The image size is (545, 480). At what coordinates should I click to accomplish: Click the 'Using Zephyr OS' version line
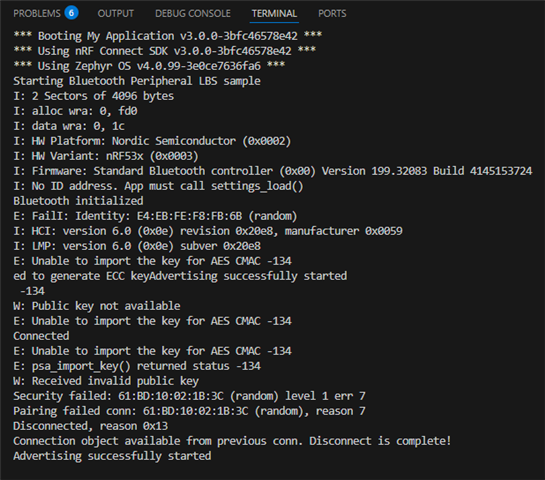point(149,66)
